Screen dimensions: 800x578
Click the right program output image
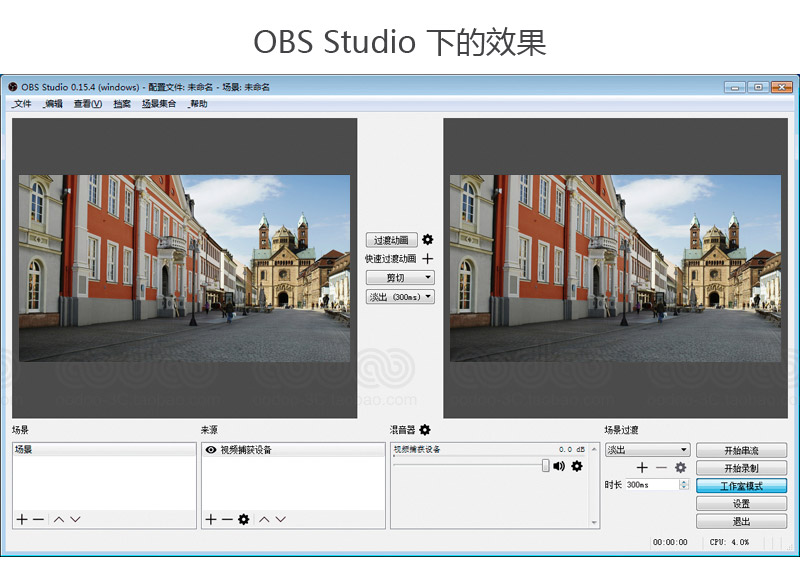615,268
